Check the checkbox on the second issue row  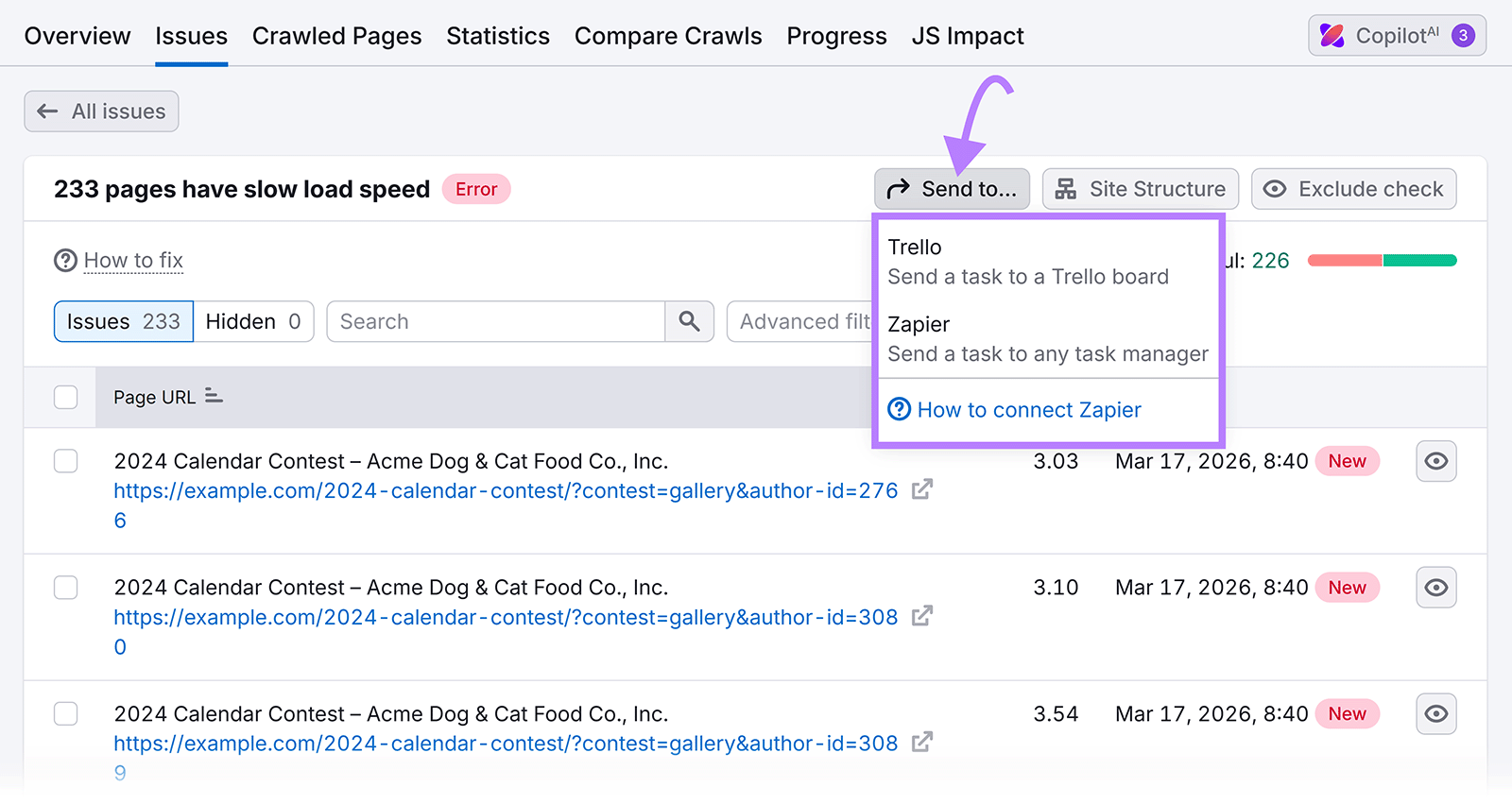[65, 587]
